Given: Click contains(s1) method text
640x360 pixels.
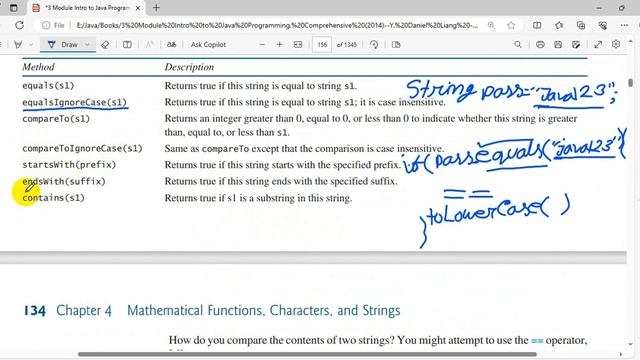Looking at the screenshot, I should (53, 198).
